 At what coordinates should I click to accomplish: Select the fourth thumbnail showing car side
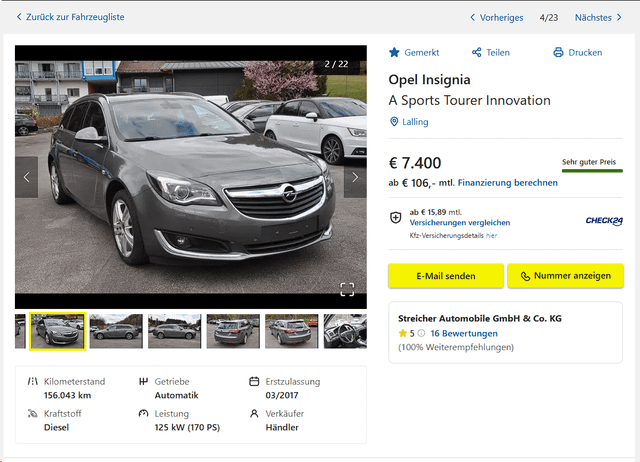click(x=174, y=331)
